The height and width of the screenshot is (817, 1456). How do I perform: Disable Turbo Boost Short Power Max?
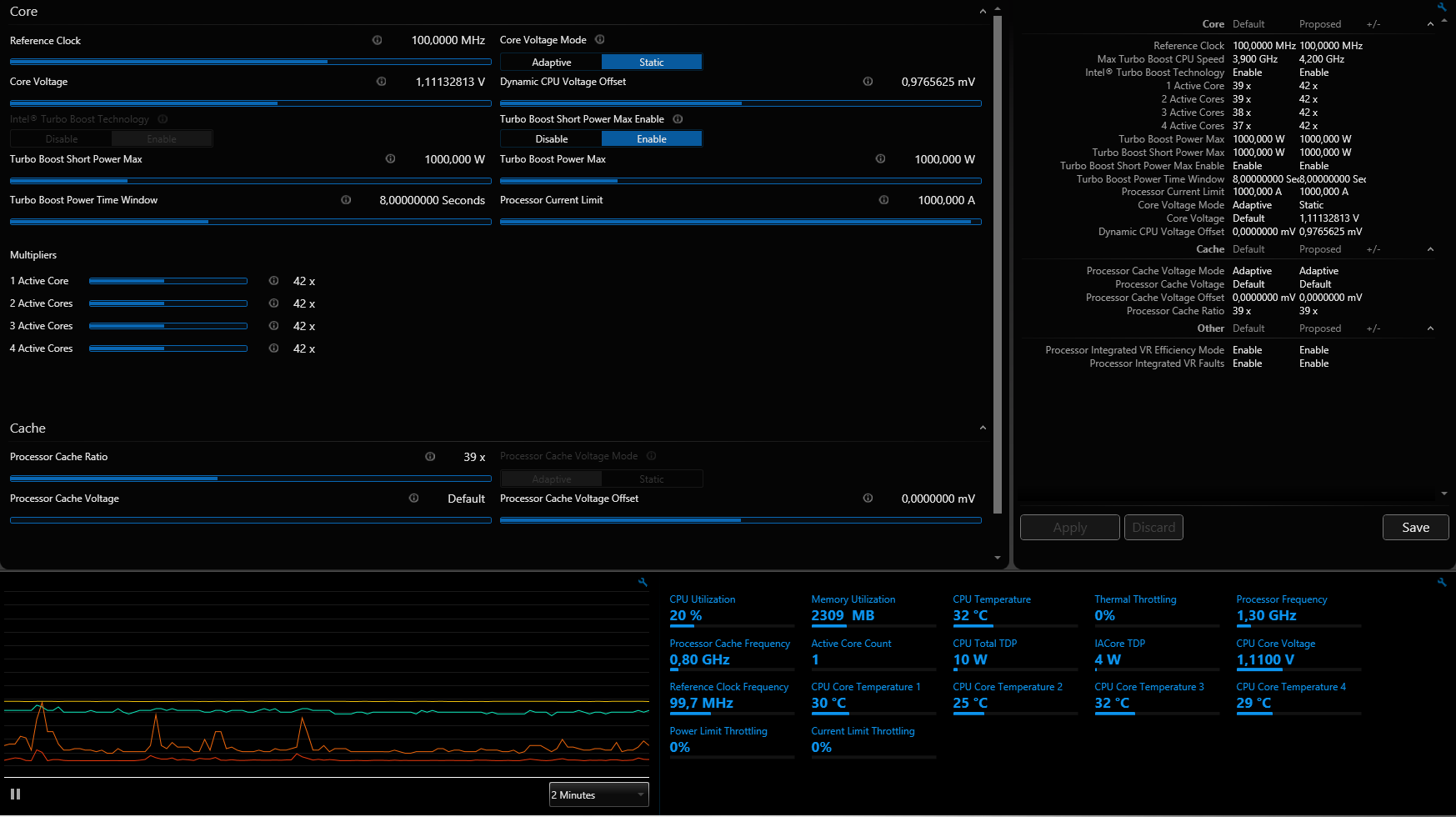pos(551,139)
